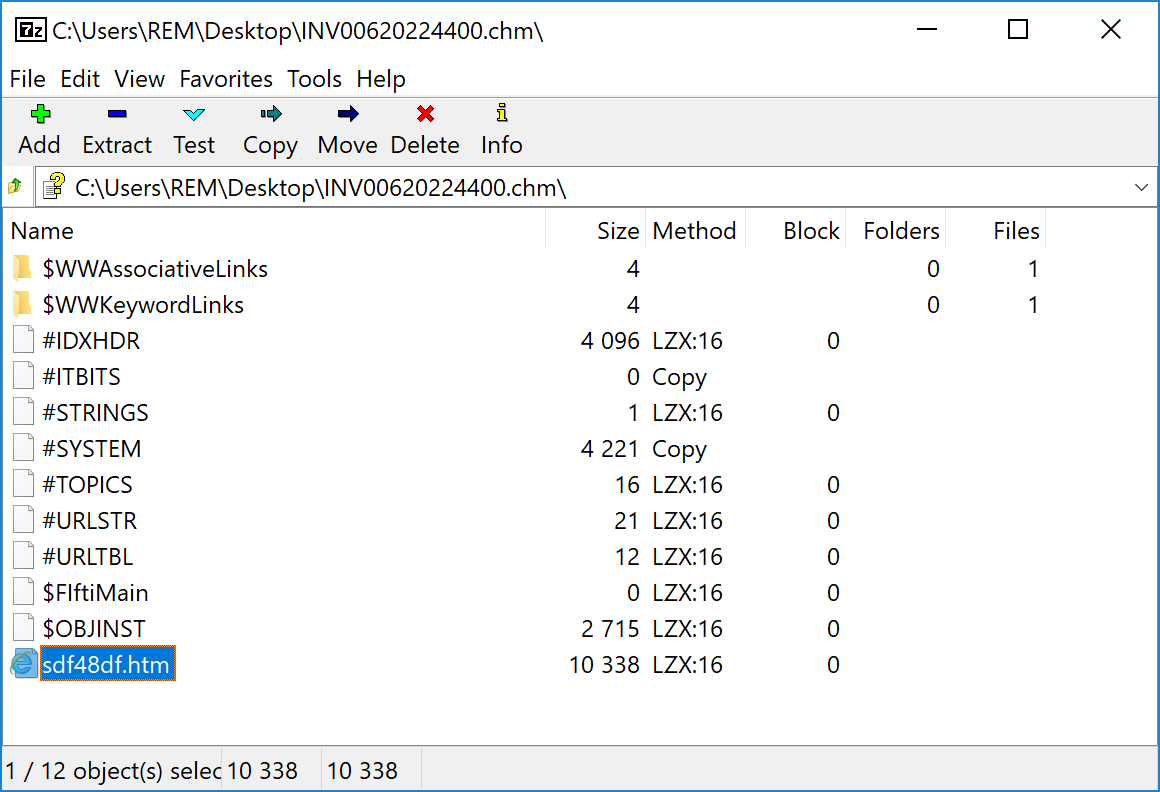The width and height of the screenshot is (1160, 792).
Task: Expand the address path dropdown
Action: (x=1141, y=187)
